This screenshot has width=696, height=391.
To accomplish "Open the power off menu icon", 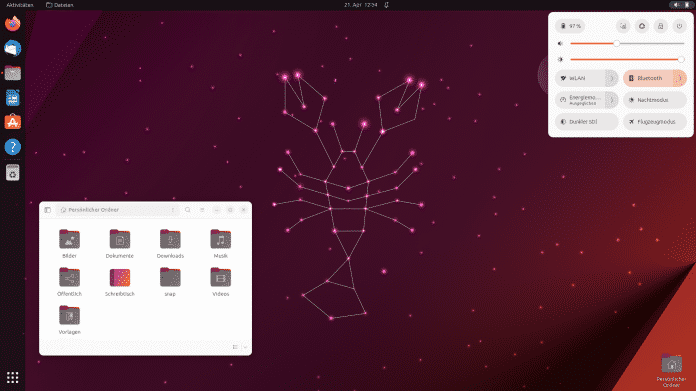I will coord(679,26).
